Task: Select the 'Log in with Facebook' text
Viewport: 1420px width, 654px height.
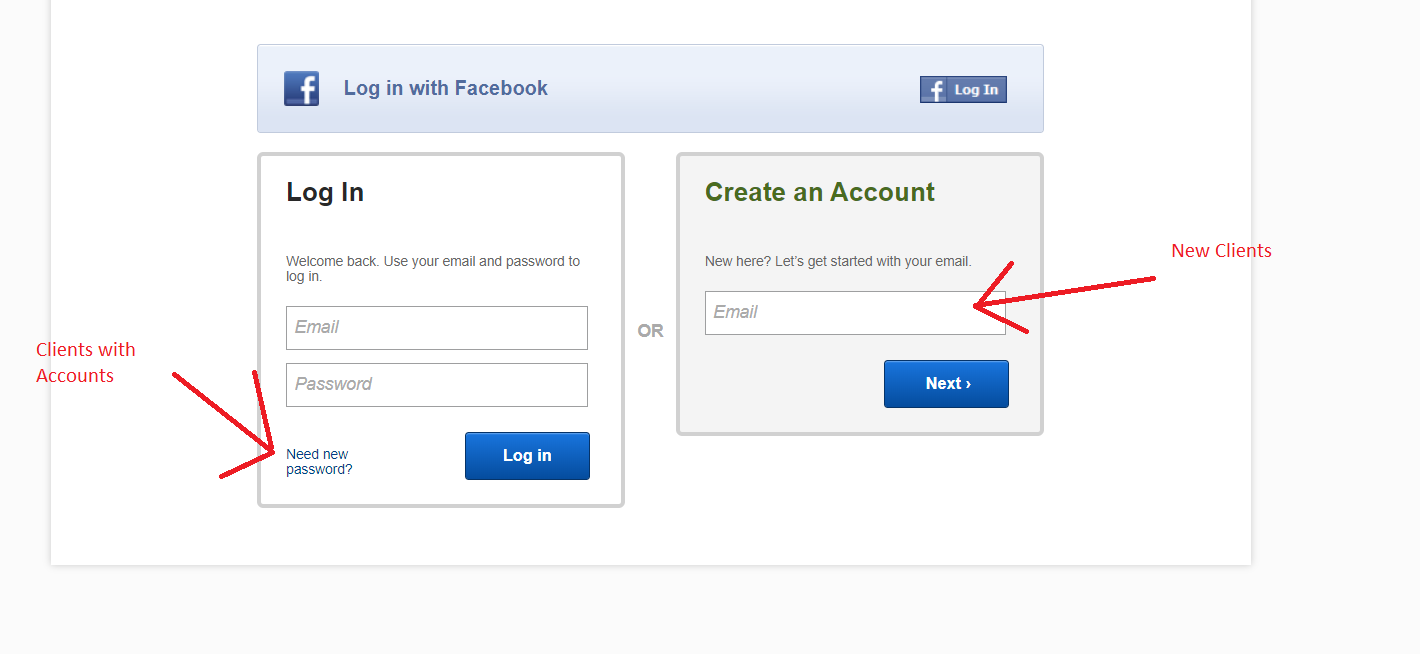Action: tap(446, 88)
